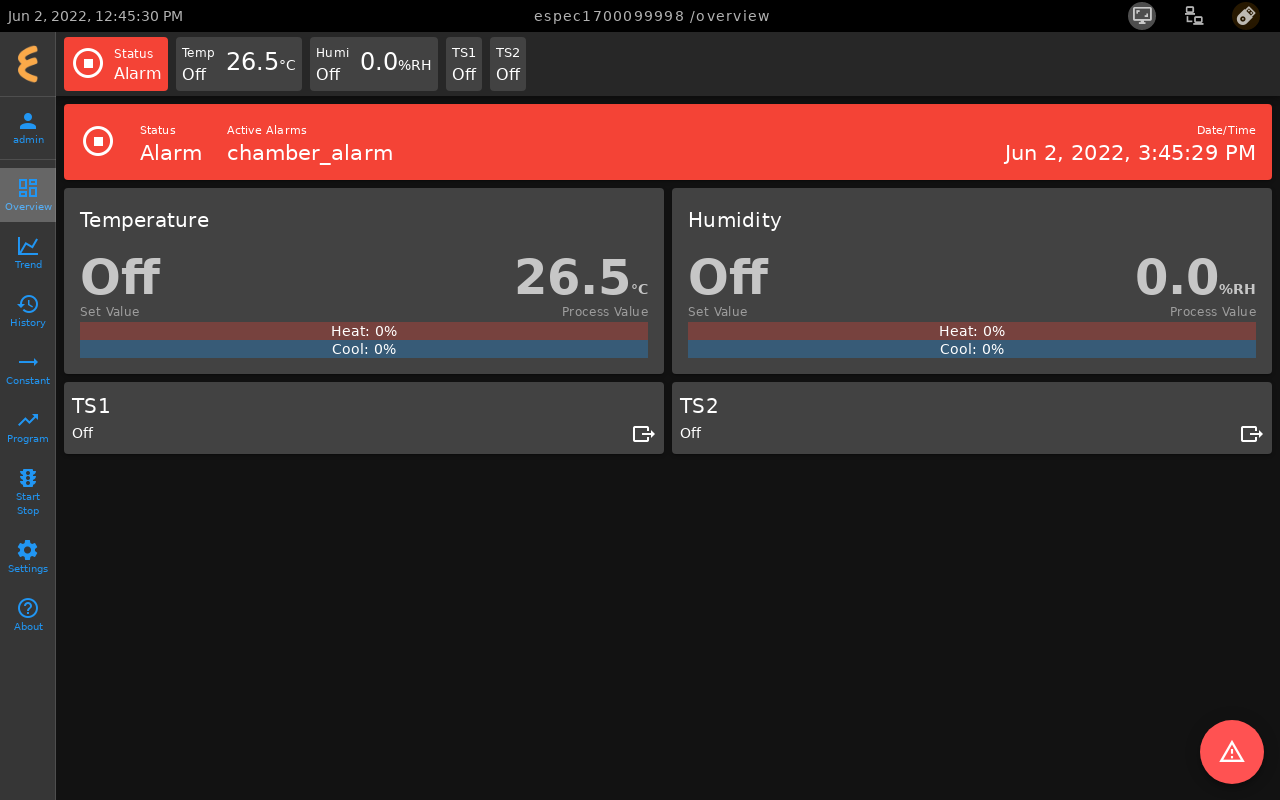Screen dimensions: 1280x800
Task: Open the About help icon
Action: point(28,614)
